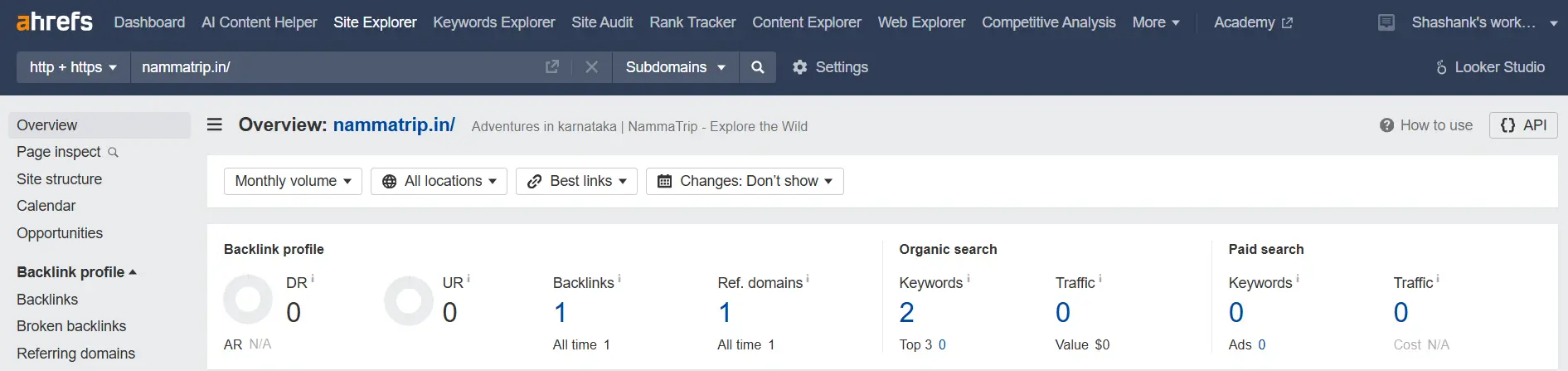Viewport: 1568px width, 371px height.
Task: Open Monthly volume dropdown
Action: [293, 181]
